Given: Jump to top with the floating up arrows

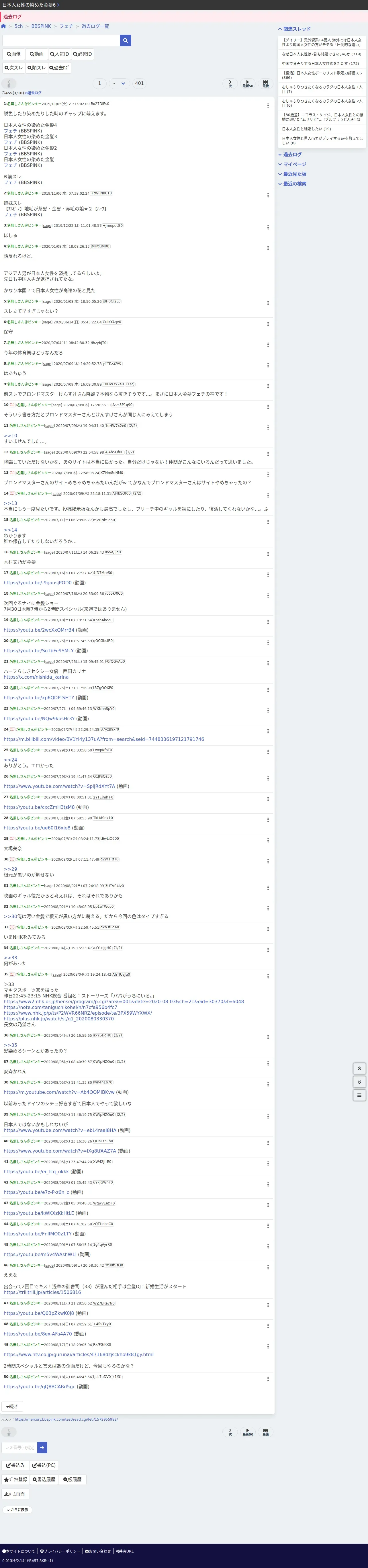Looking at the screenshot, I should pyautogui.click(x=359, y=1068).
